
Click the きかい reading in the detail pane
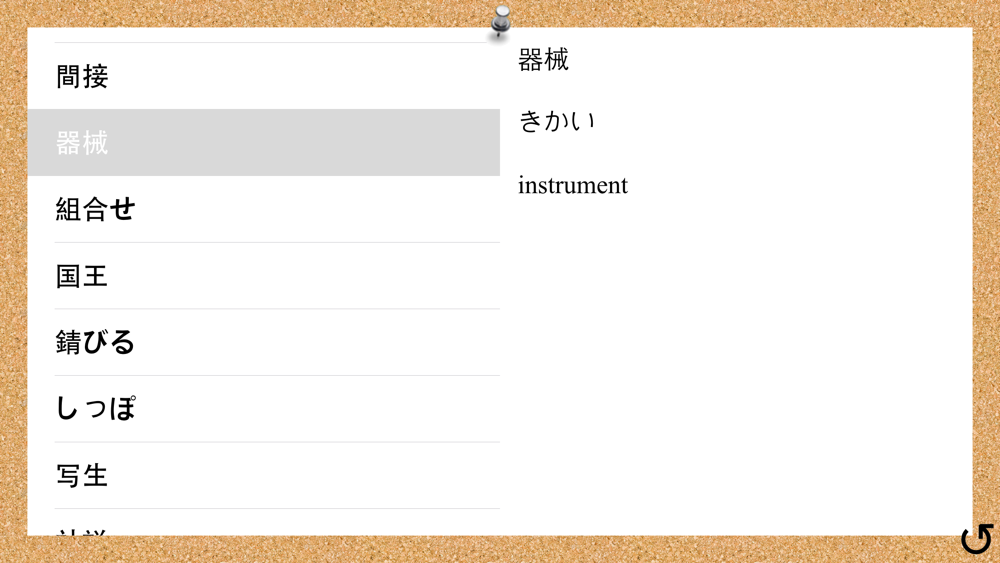point(557,121)
